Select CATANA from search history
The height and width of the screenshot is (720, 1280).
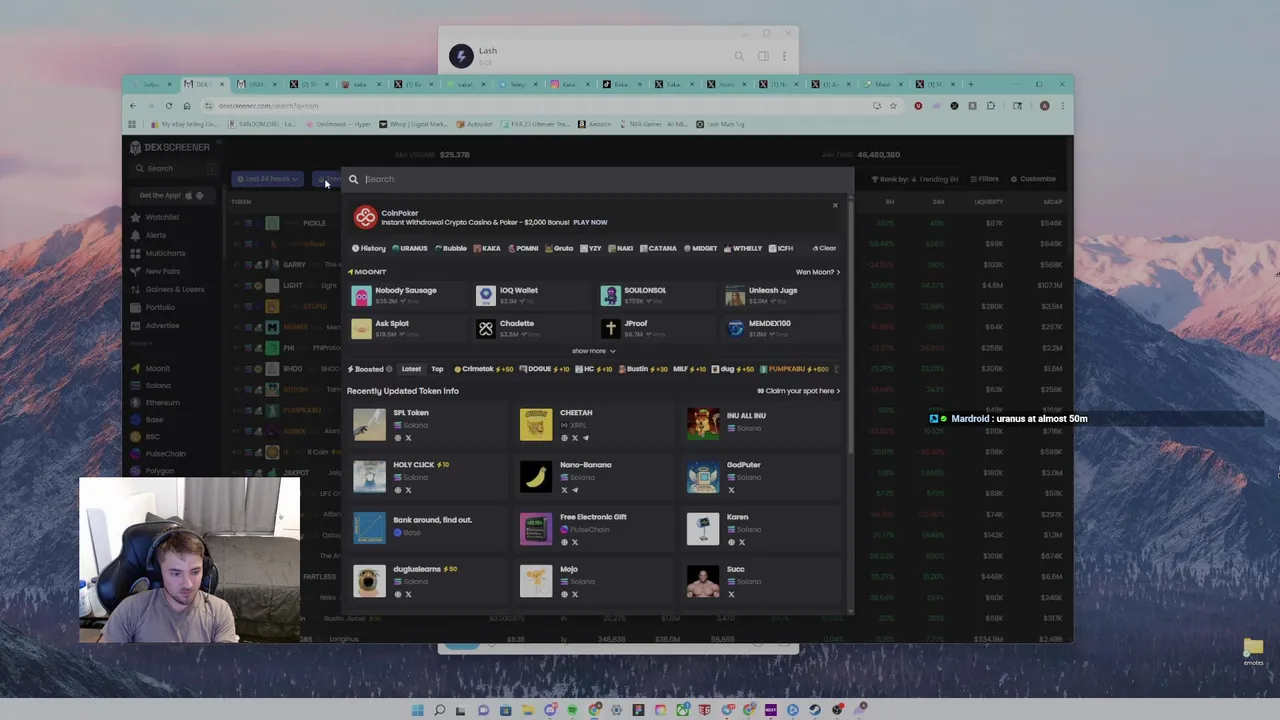[x=658, y=248]
